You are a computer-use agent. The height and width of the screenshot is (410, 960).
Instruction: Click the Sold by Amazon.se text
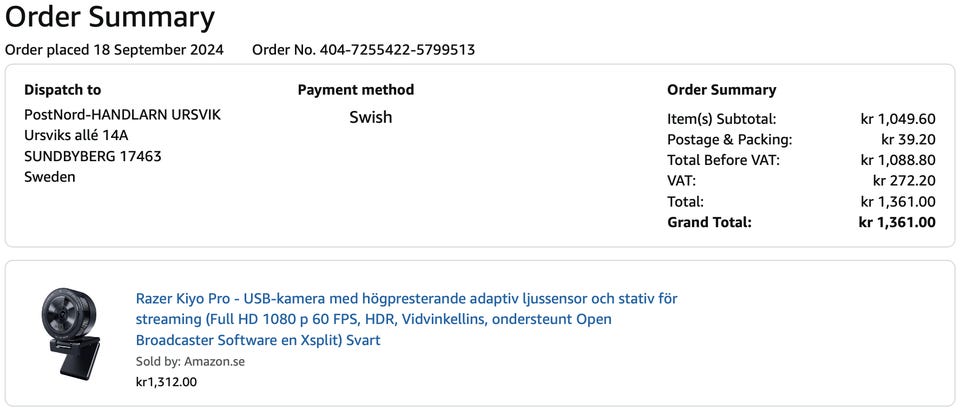[x=190, y=361]
